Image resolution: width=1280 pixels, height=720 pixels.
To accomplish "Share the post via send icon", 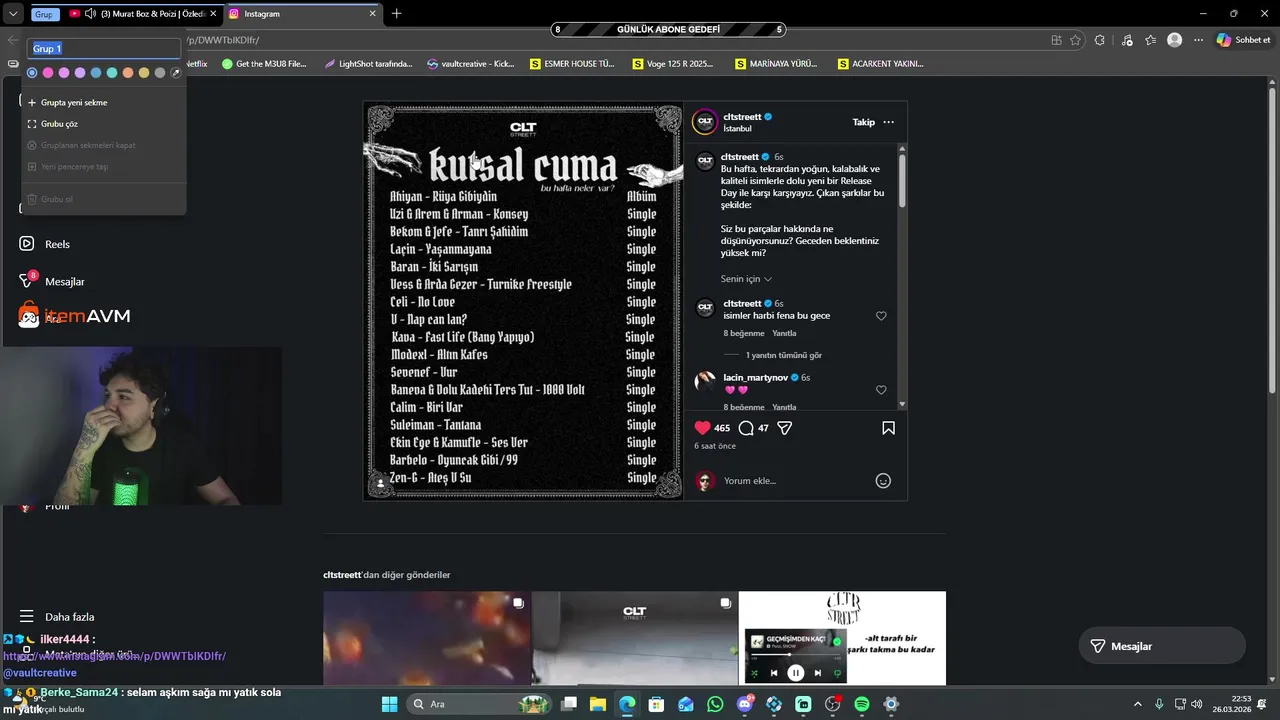I will click(x=785, y=428).
